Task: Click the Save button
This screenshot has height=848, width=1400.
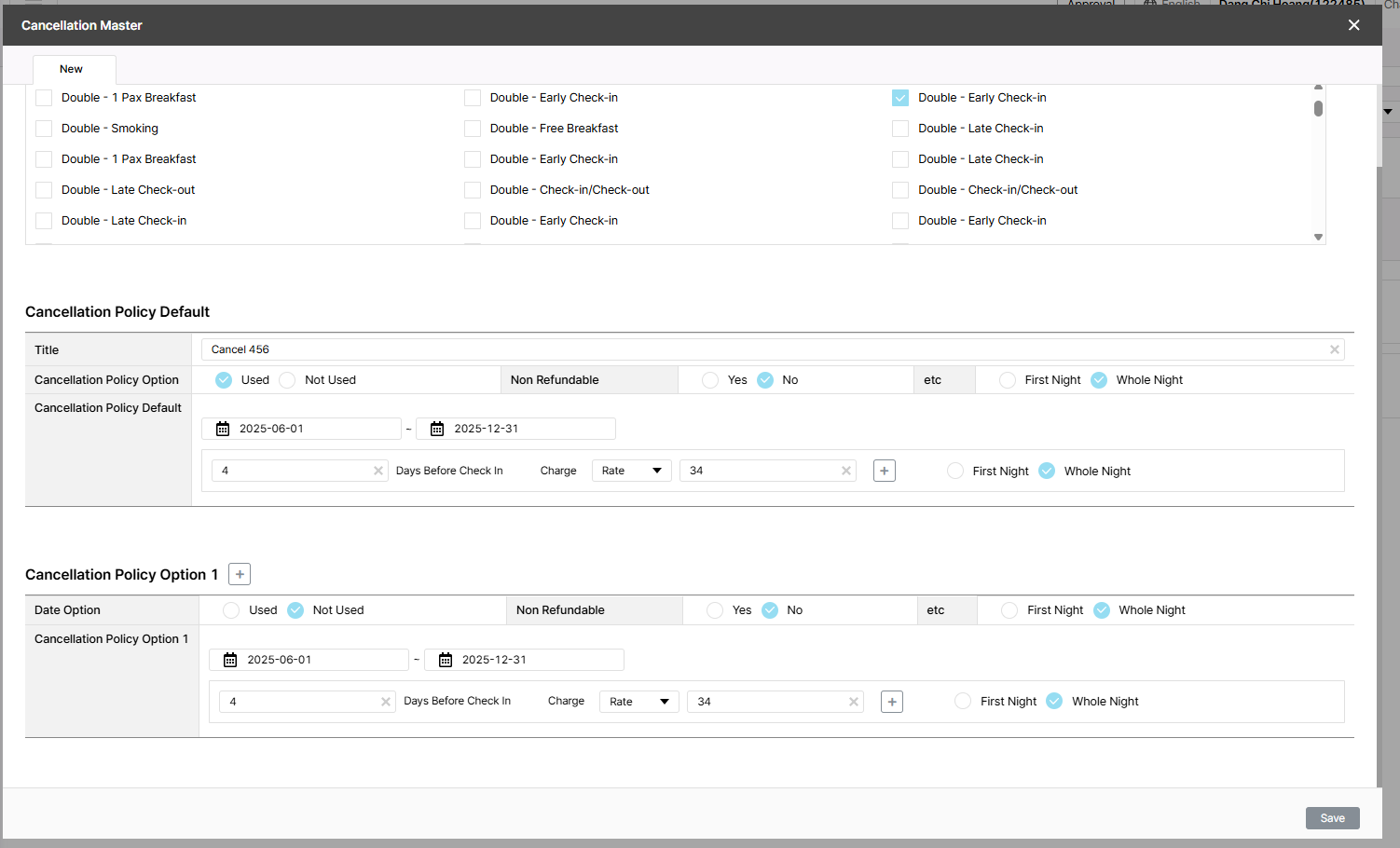Action: click(1332, 818)
